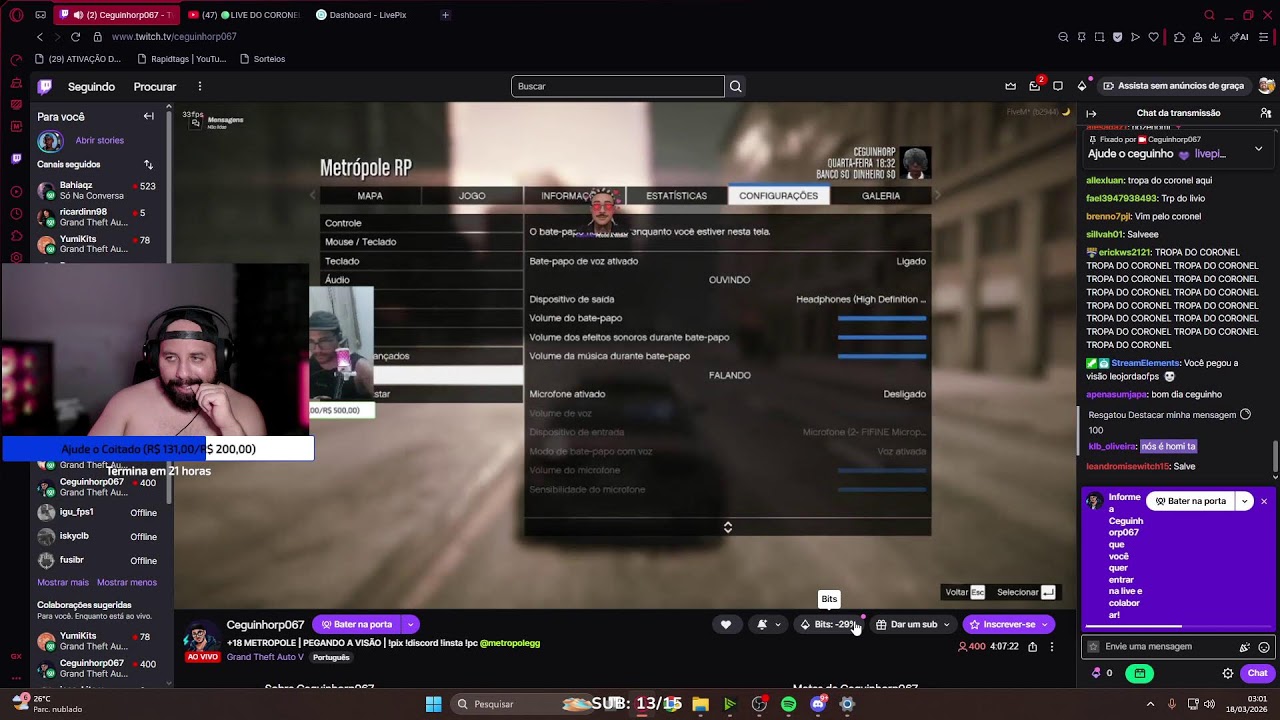Adjust 'Volume da música durante bate-papo' slider
The width and height of the screenshot is (1280, 720).
click(x=881, y=356)
